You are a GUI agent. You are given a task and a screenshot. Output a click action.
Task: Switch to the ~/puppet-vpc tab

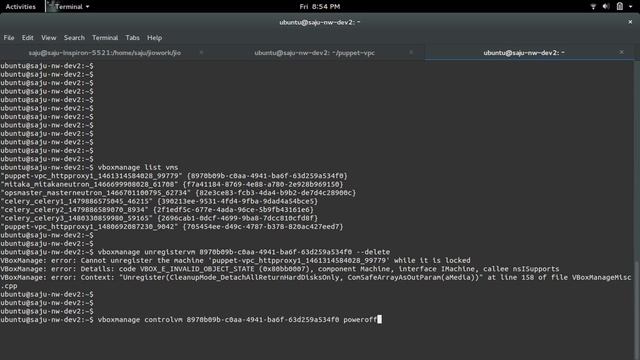tap(314, 53)
